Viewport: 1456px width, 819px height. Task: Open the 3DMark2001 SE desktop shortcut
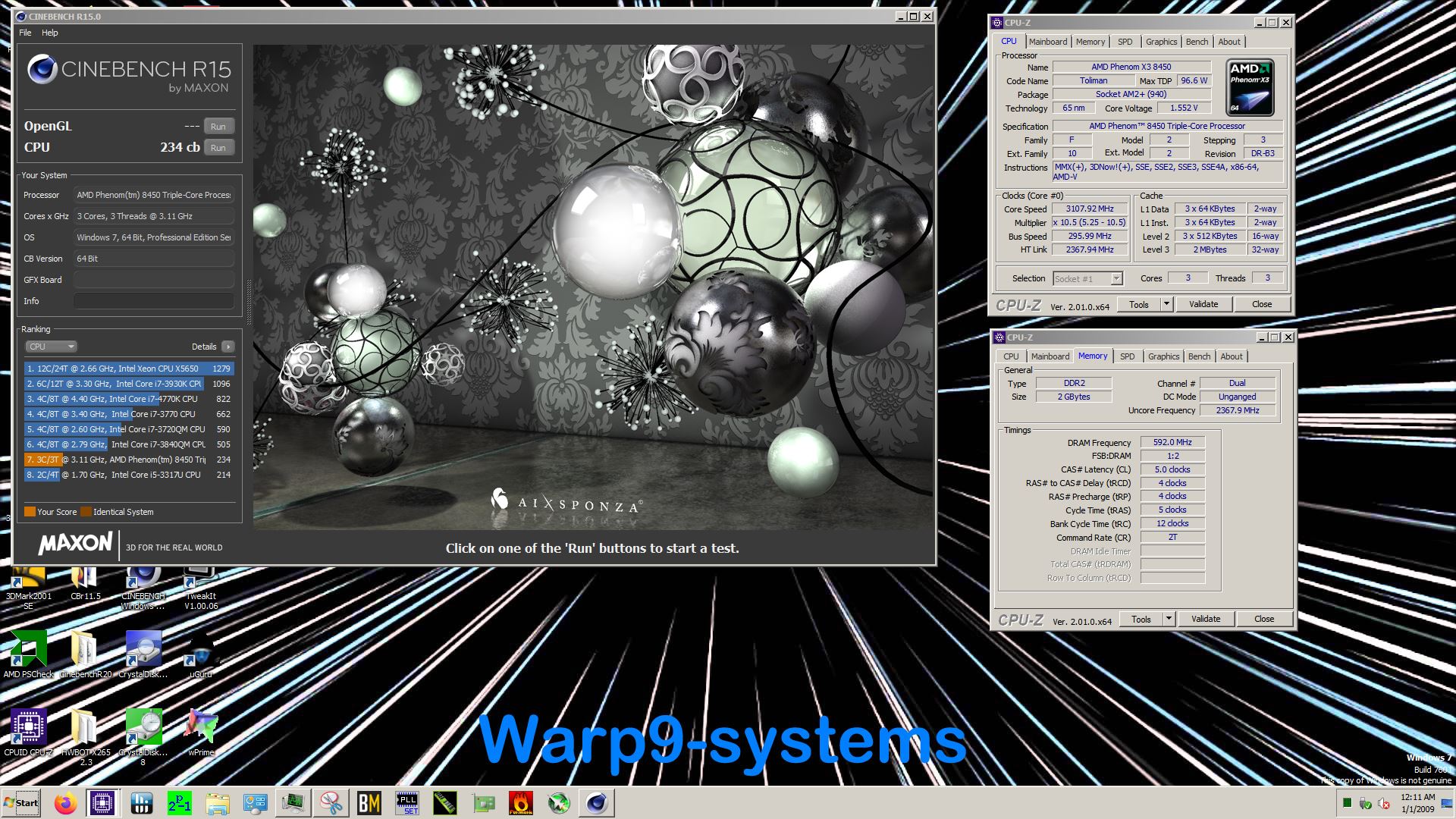click(28, 589)
